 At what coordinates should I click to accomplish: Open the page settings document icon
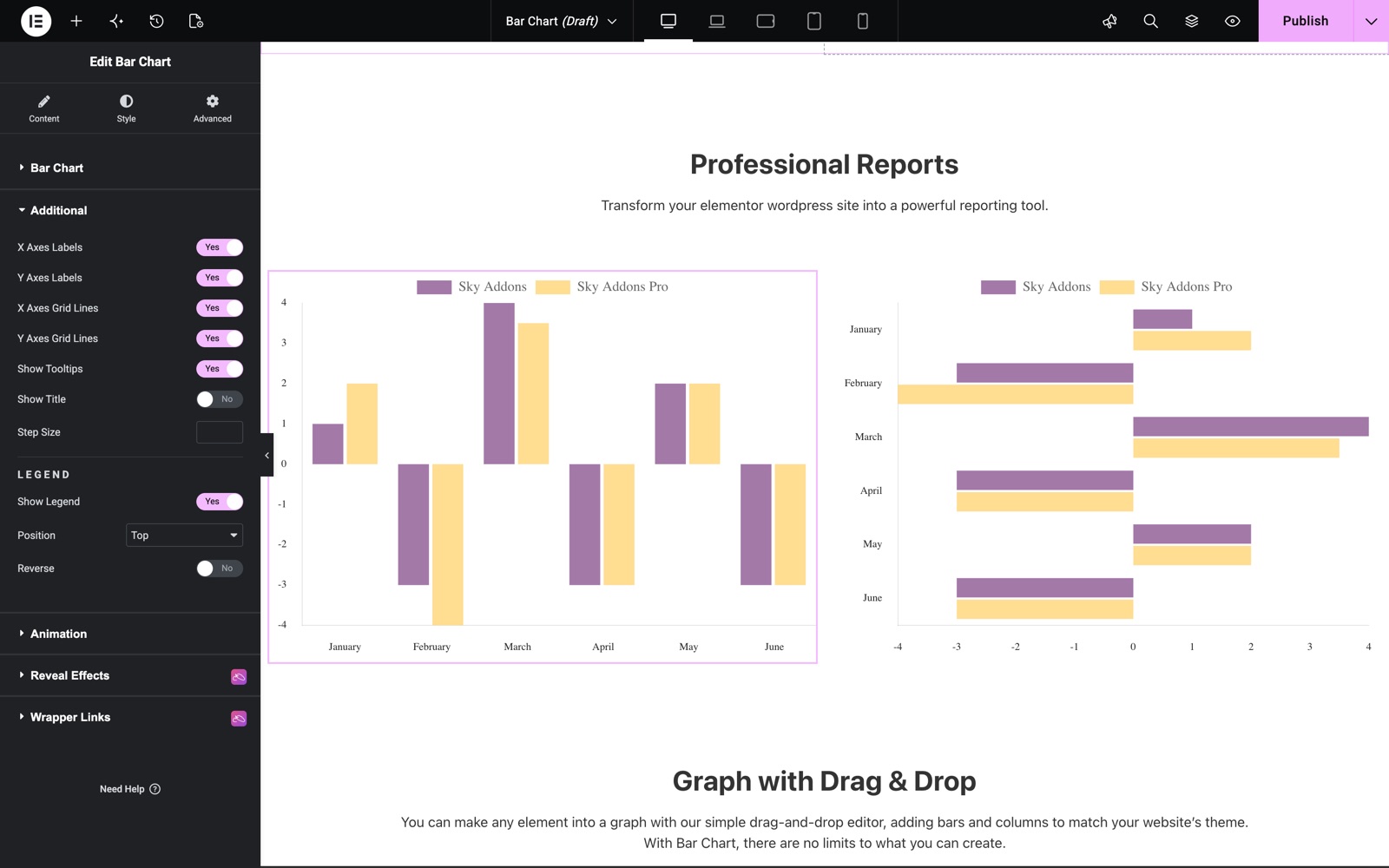[x=196, y=21]
